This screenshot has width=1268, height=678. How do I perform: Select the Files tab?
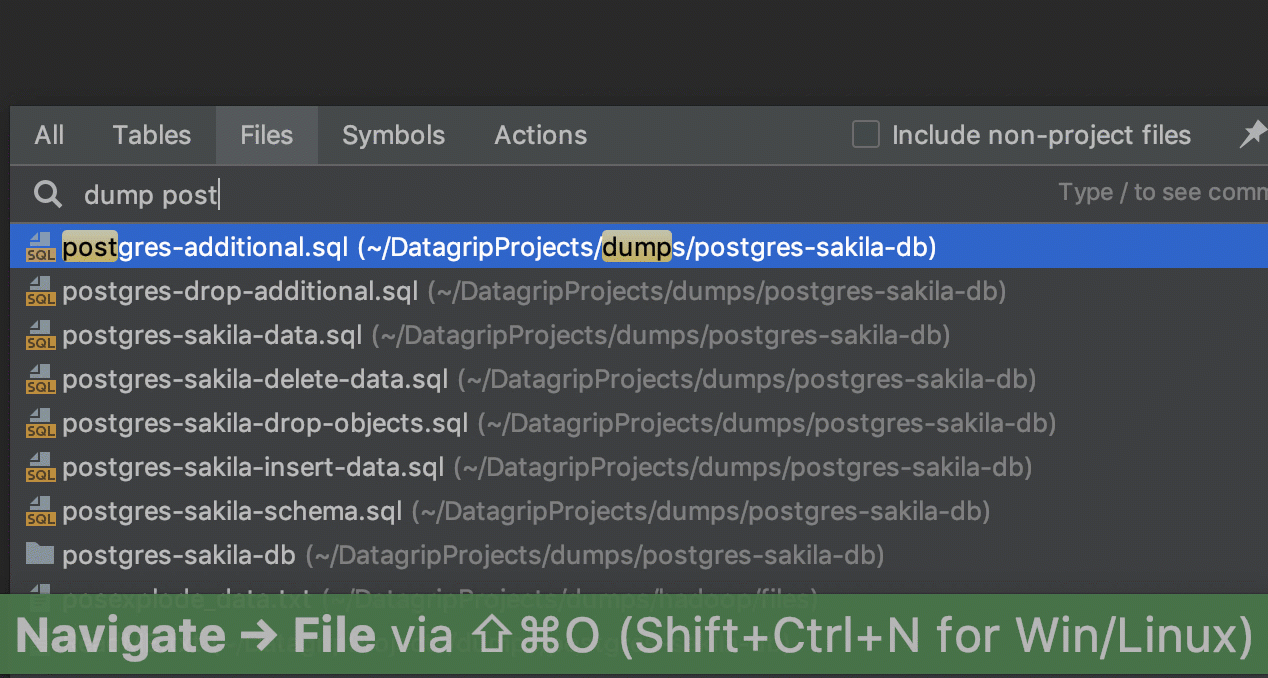coord(266,135)
